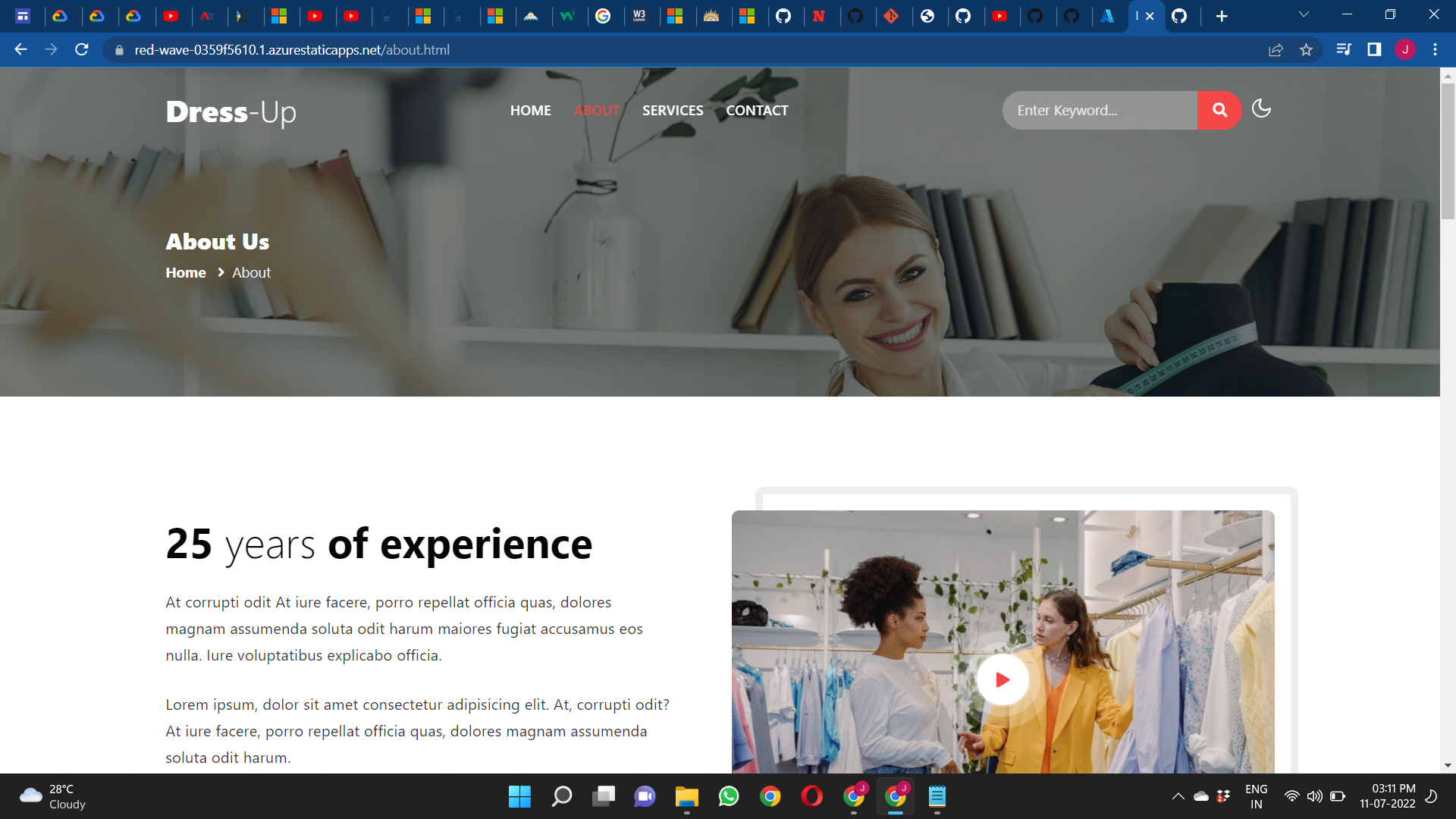Play the clothing store video
1456x819 pixels.
1002,679
